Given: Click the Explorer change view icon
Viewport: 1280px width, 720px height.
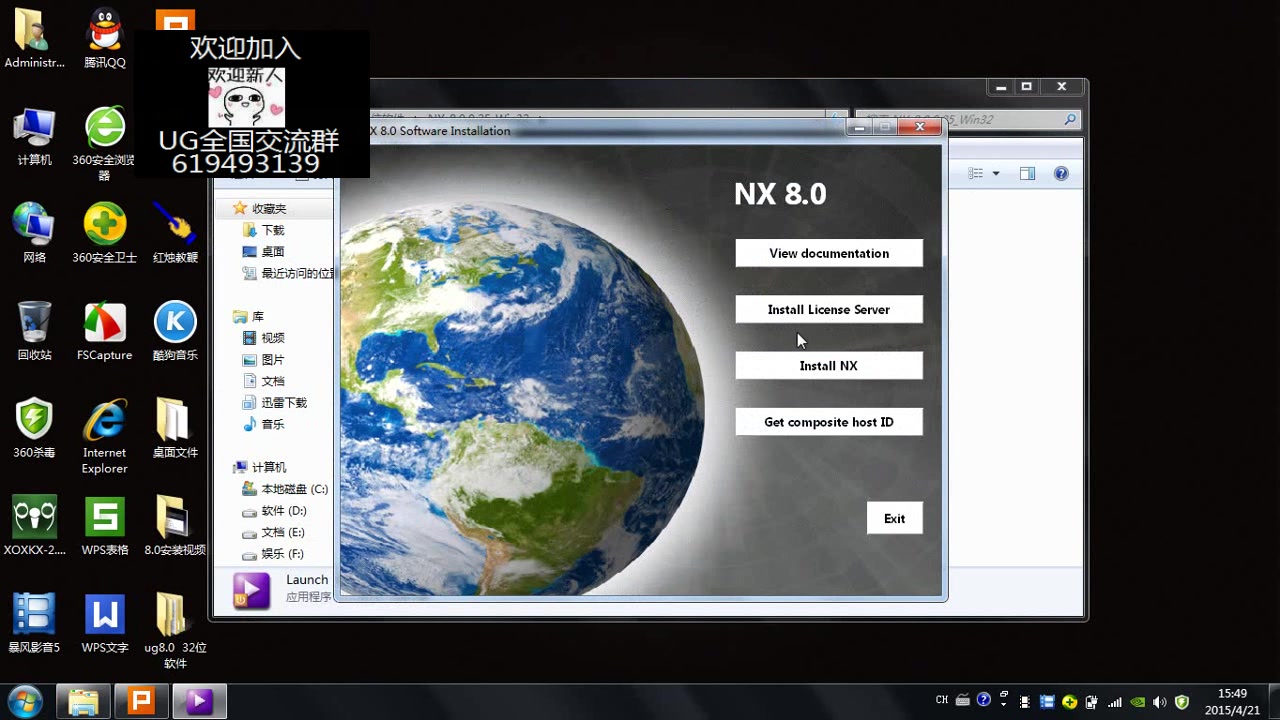Looking at the screenshot, I should pos(977,174).
